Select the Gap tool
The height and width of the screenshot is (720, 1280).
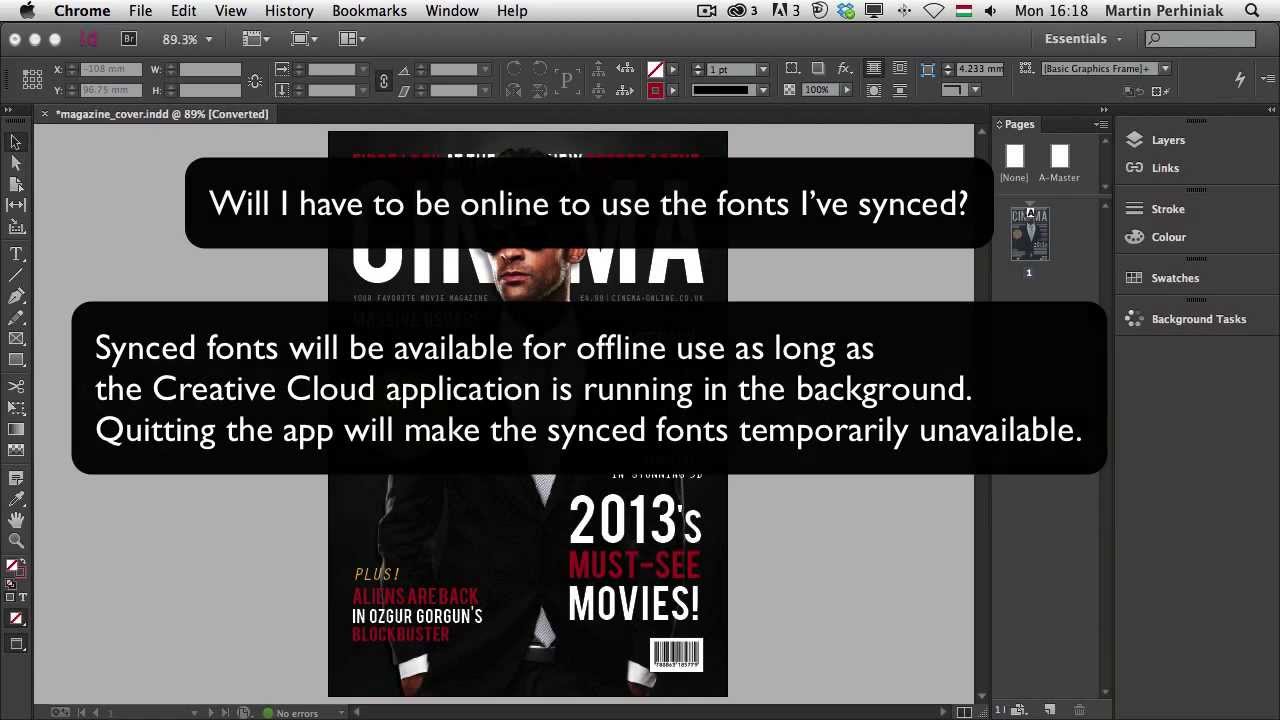(16, 205)
